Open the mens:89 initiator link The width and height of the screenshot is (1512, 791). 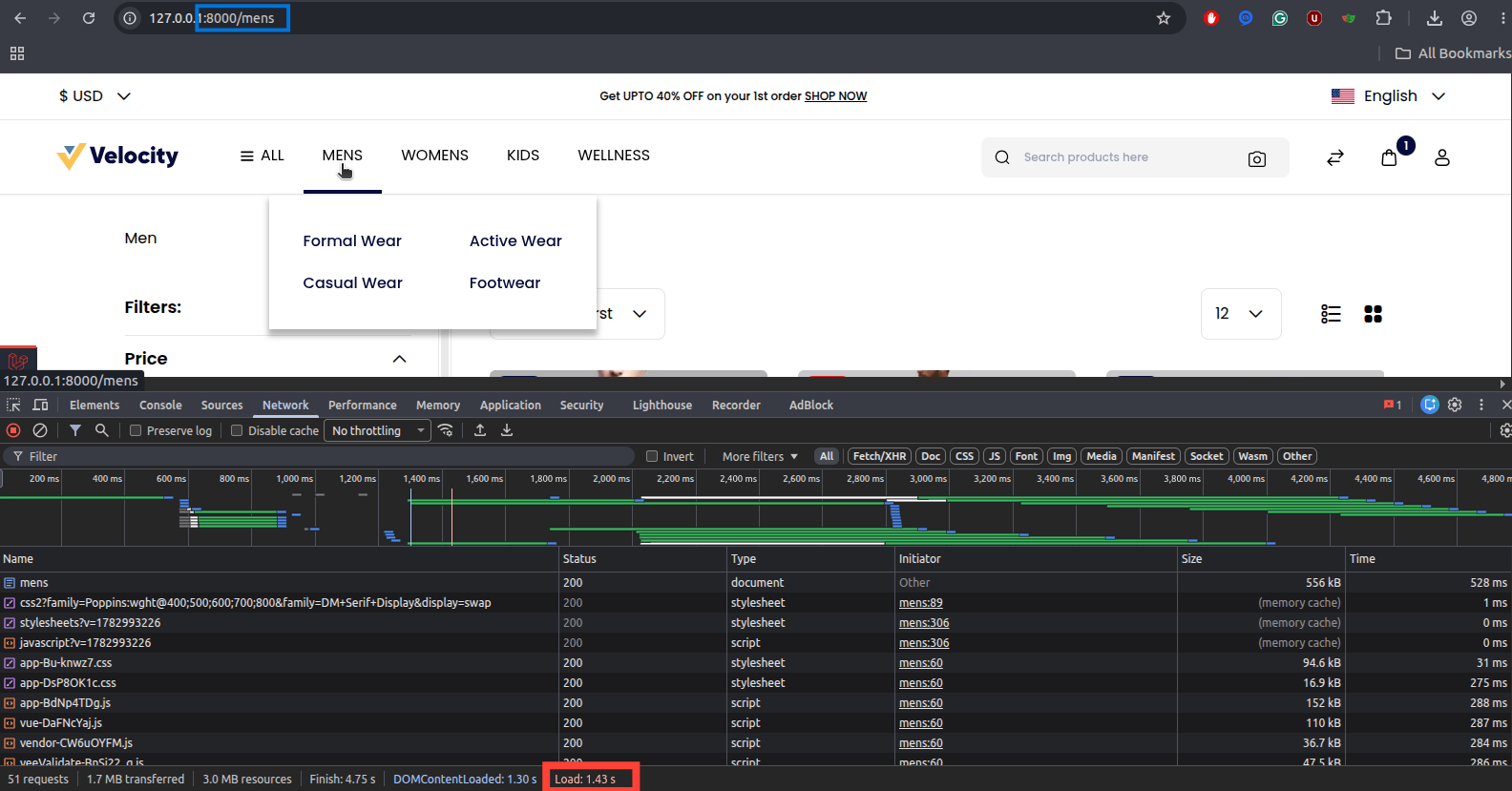[x=920, y=603]
